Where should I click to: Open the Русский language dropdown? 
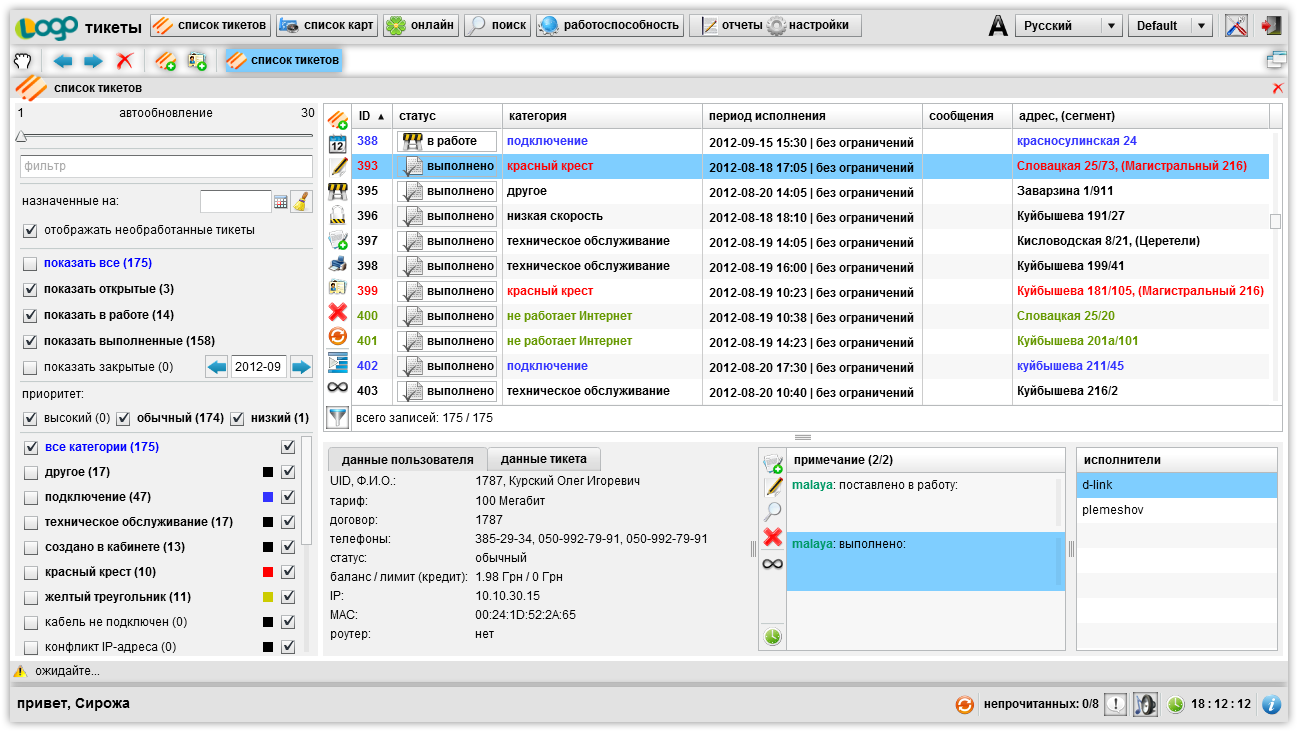pos(1068,26)
